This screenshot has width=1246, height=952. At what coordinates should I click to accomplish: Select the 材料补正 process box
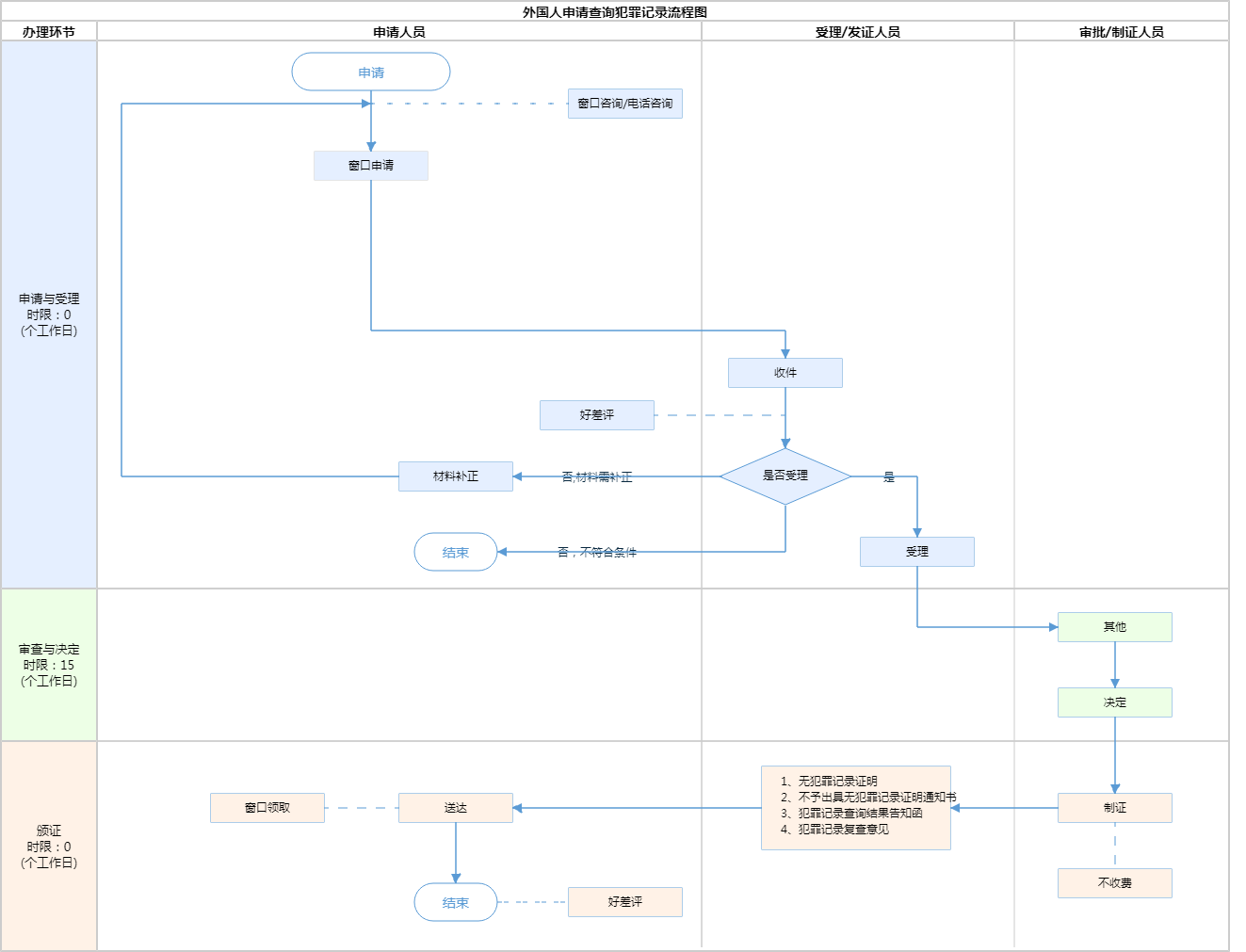point(456,476)
